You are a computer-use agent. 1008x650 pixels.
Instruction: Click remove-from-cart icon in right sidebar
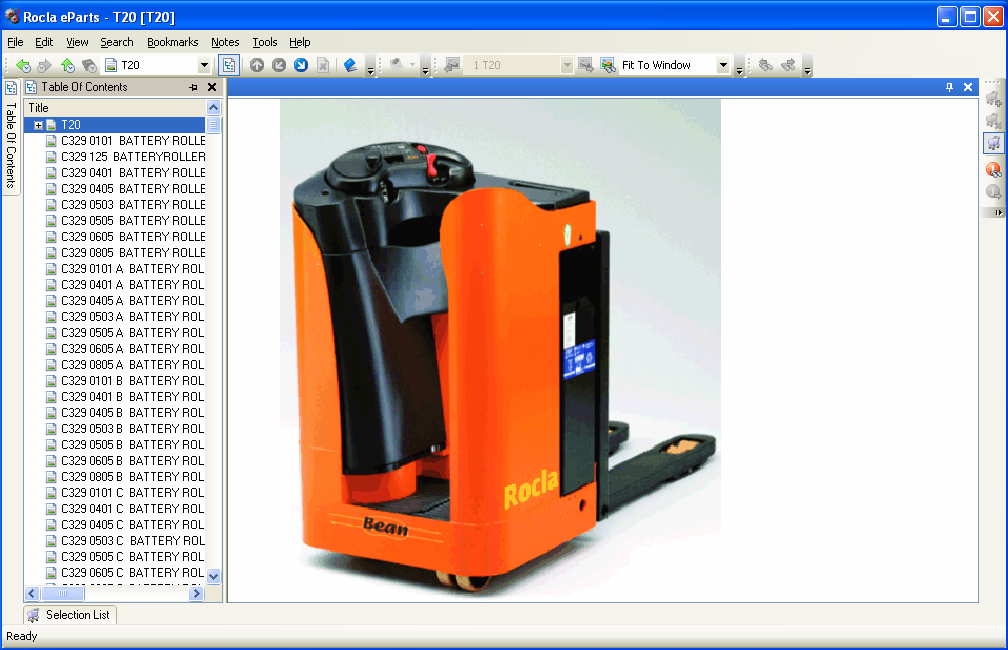(x=994, y=120)
